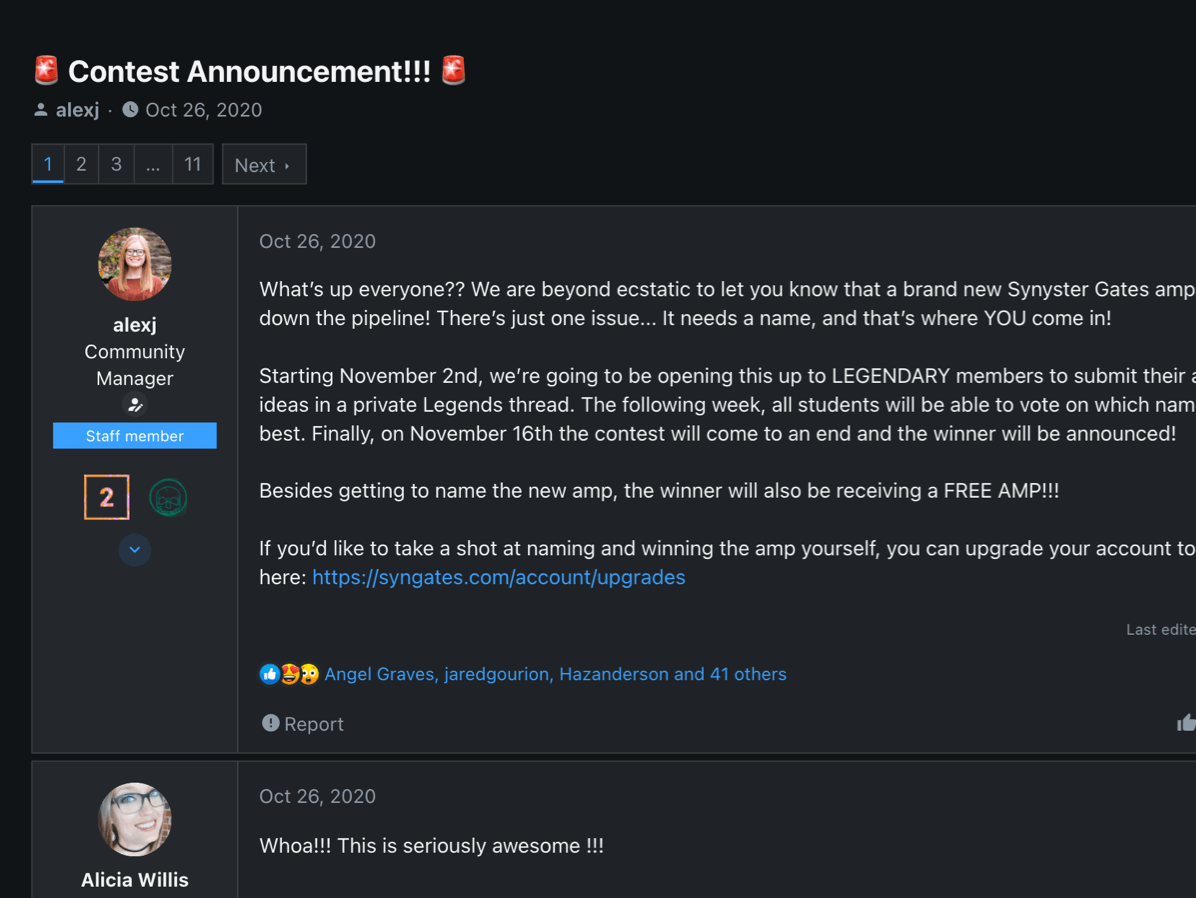Click the Next page button
Viewport: 1196px width, 898px height.
(264, 165)
